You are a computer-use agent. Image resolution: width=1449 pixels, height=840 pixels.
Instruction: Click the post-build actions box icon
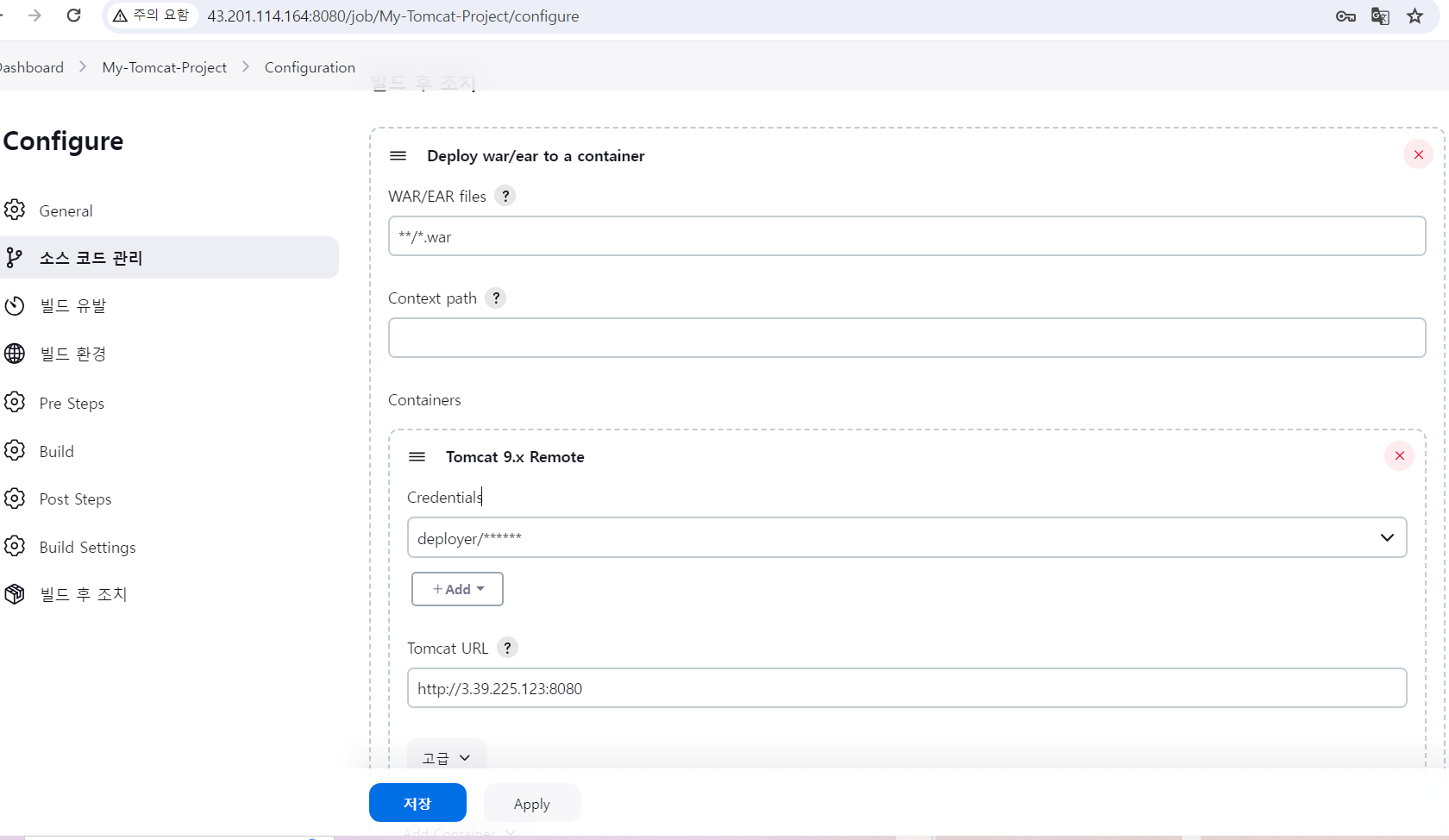(15, 594)
